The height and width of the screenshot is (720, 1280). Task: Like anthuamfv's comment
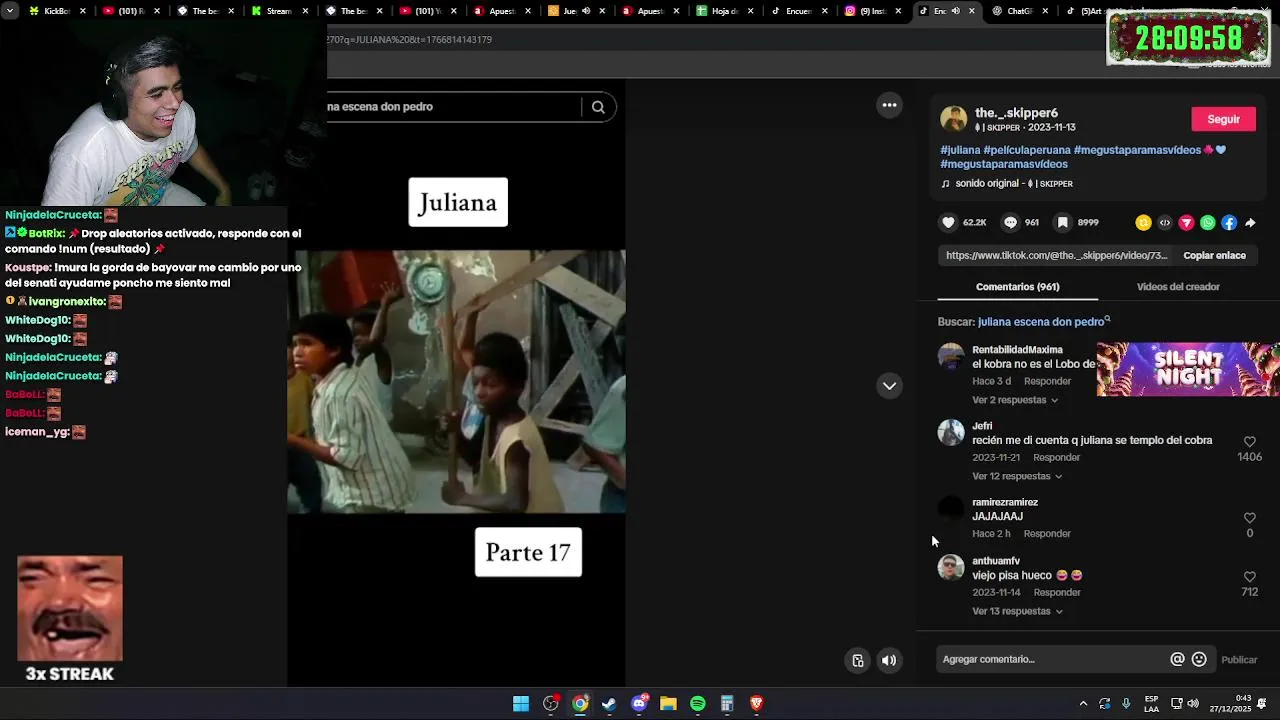1250,577
